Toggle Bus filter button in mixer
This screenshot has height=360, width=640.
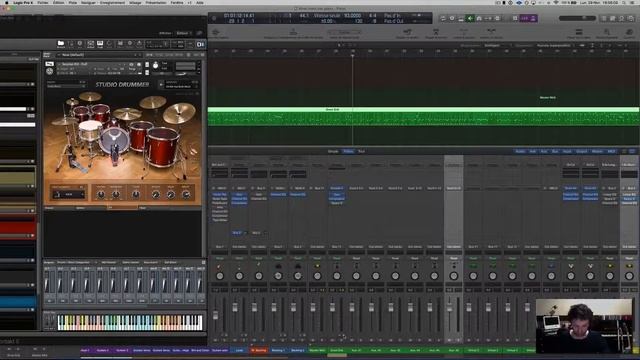(x=555, y=151)
